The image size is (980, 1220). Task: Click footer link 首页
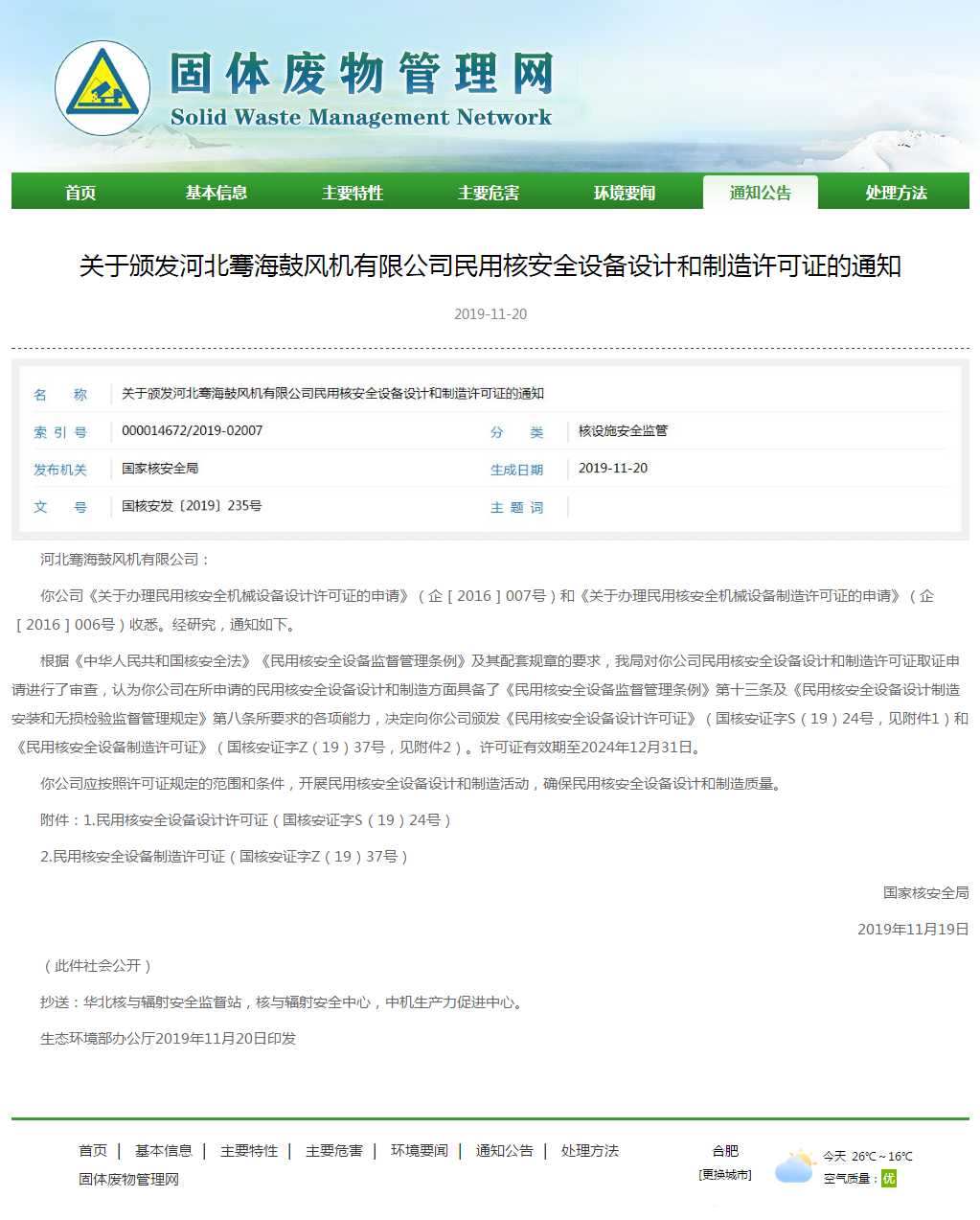pyautogui.click(x=93, y=1150)
